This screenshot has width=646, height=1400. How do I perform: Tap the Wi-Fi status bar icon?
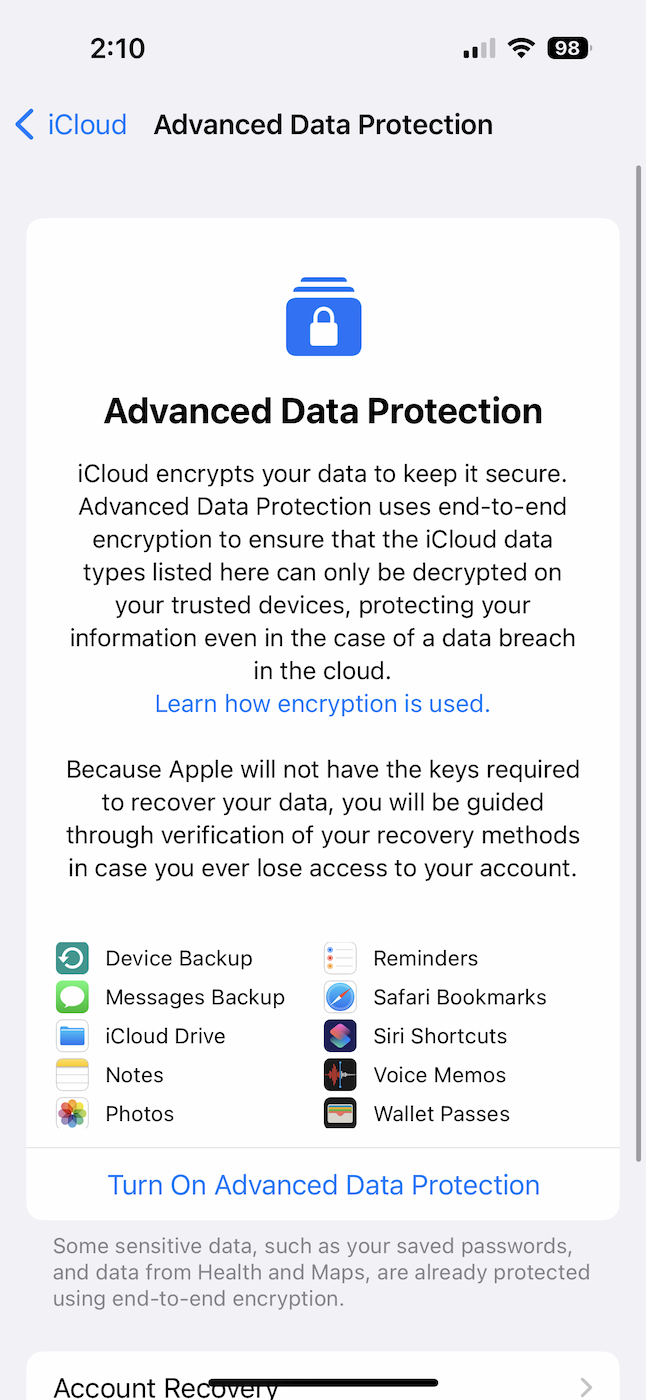[x=521, y=47]
